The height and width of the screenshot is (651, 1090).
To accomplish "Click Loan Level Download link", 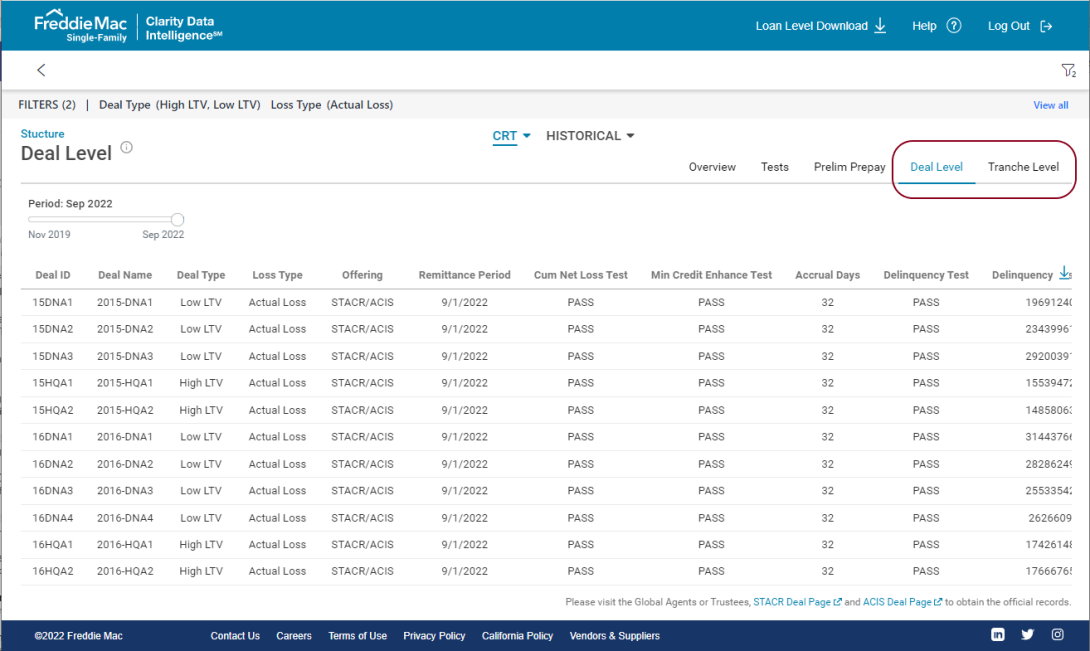I will click(811, 26).
